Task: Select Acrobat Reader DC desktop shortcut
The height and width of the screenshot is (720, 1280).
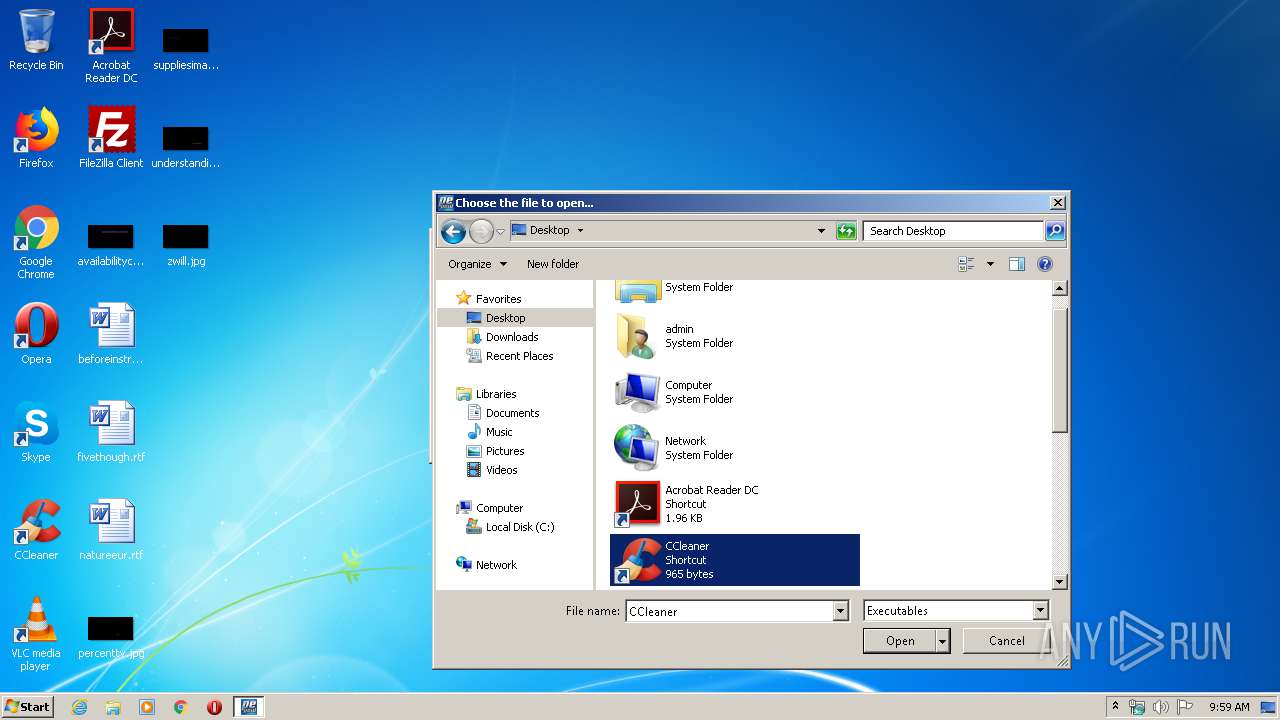Action: click(x=111, y=46)
